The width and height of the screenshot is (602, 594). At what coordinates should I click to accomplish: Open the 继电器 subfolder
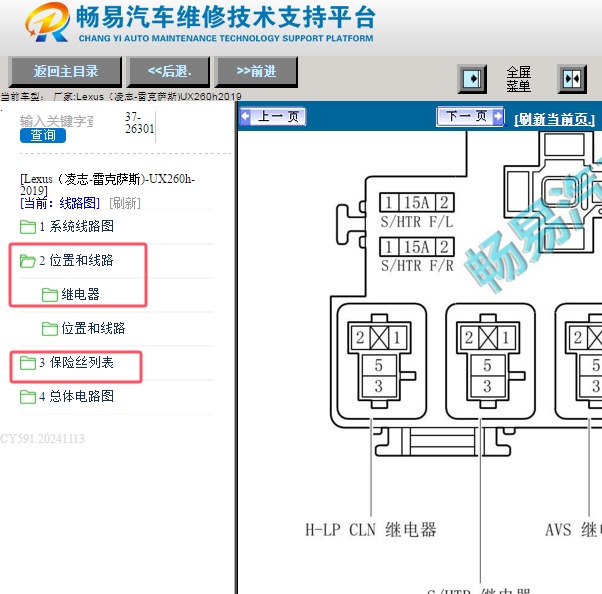click(x=80, y=295)
